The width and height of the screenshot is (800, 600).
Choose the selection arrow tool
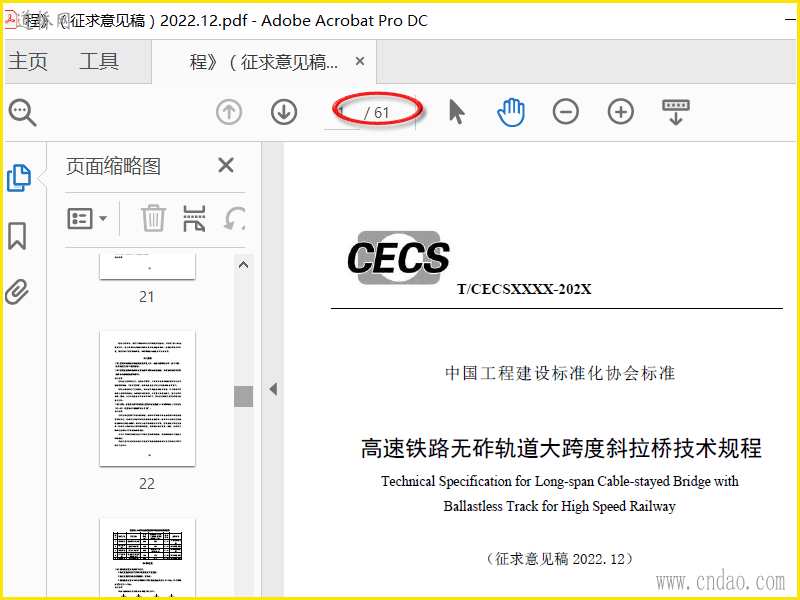[457, 112]
